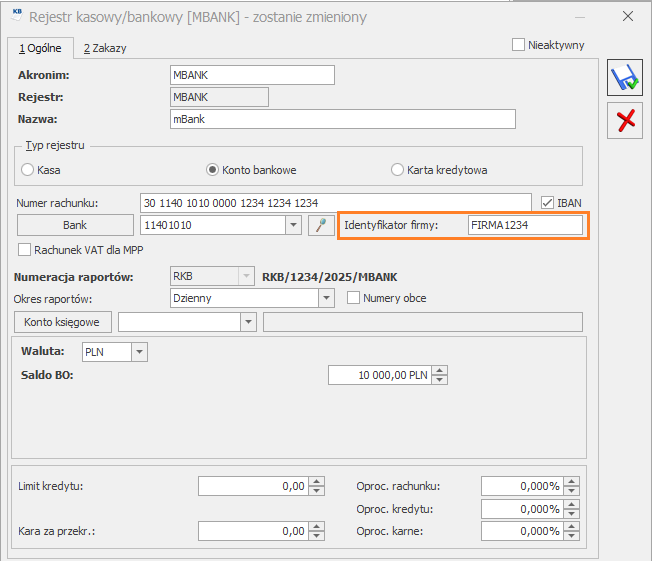Screen dimensions: 652x561
Task: Click the KB window icon in title bar
Action: pos(17,14)
